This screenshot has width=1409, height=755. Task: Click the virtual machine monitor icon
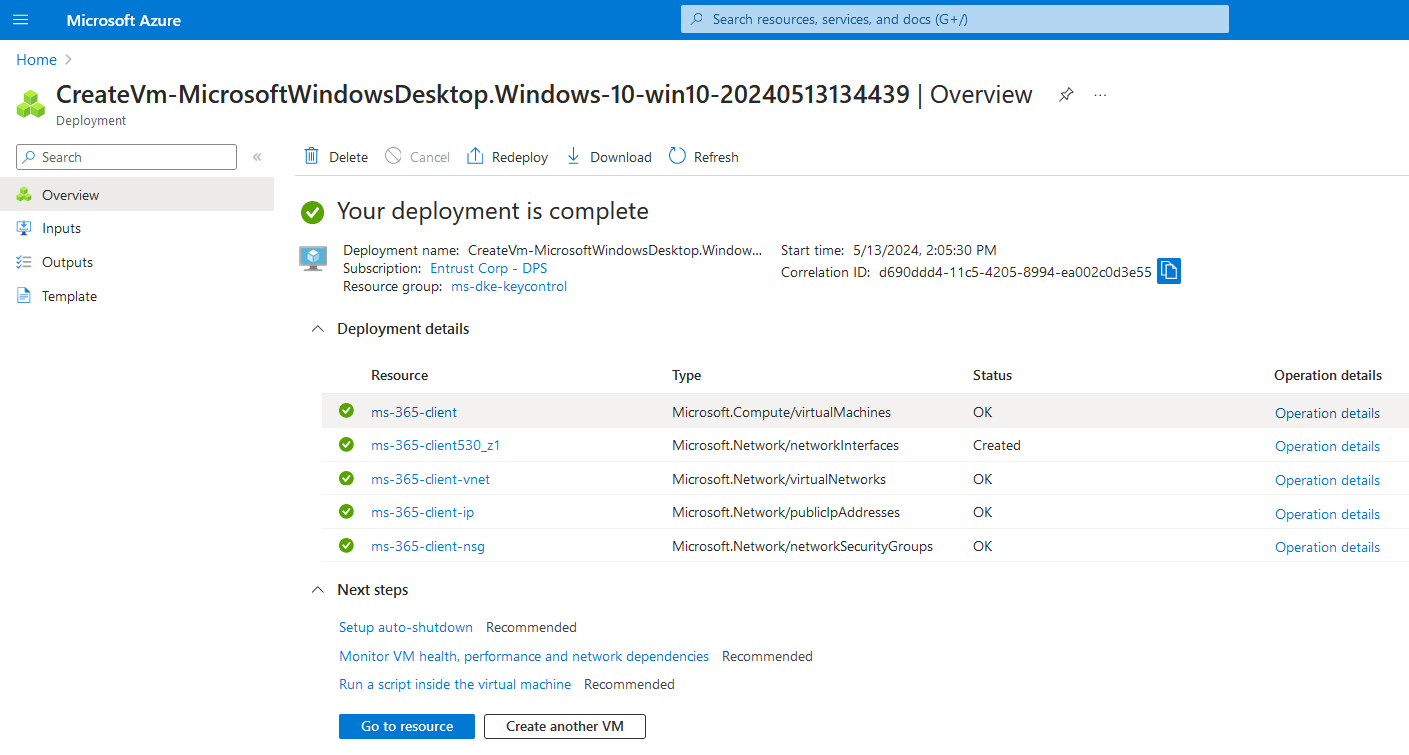pyautogui.click(x=313, y=258)
